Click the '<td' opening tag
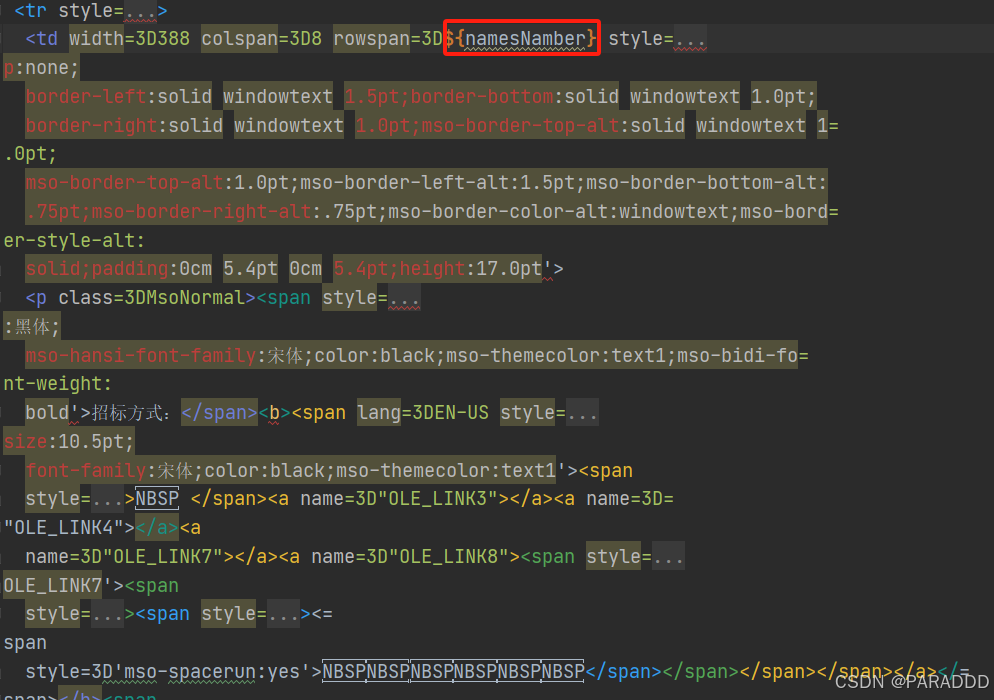The height and width of the screenshot is (700, 994). tap(42, 39)
